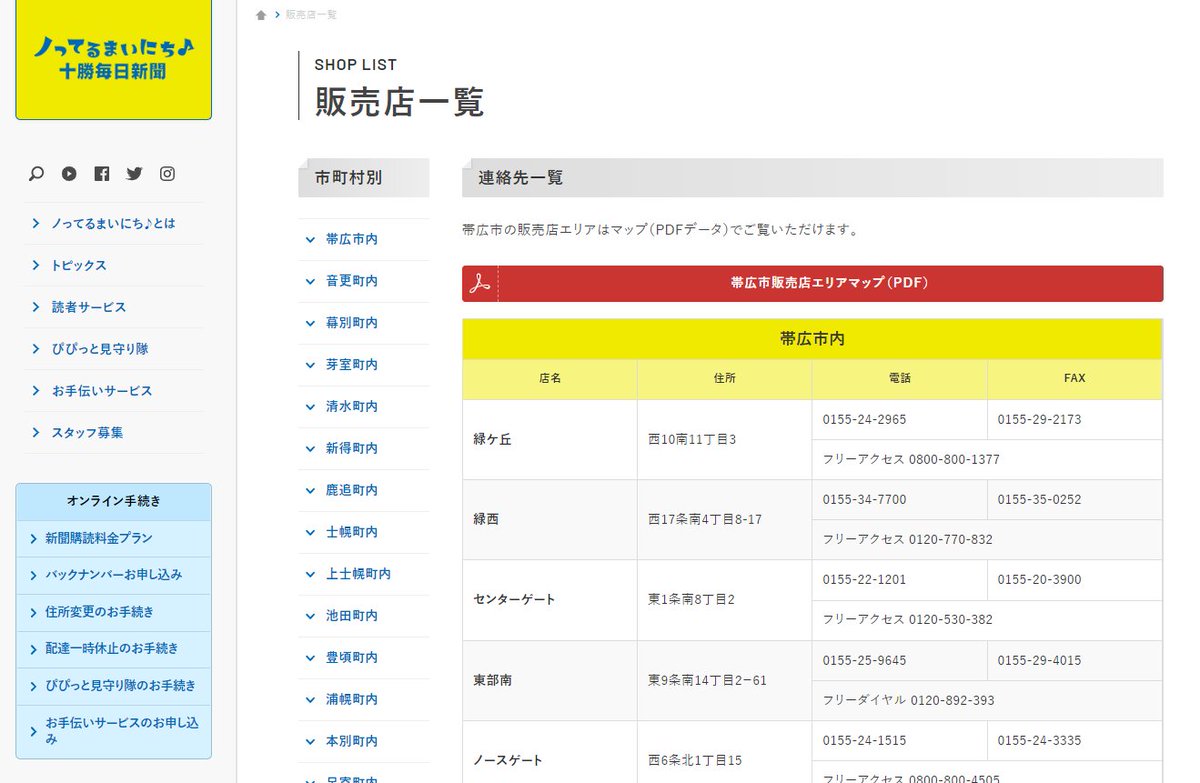This screenshot has width=1200, height=783.
Task: Open the Twitter bird icon
Action: (x=134, y=174)
